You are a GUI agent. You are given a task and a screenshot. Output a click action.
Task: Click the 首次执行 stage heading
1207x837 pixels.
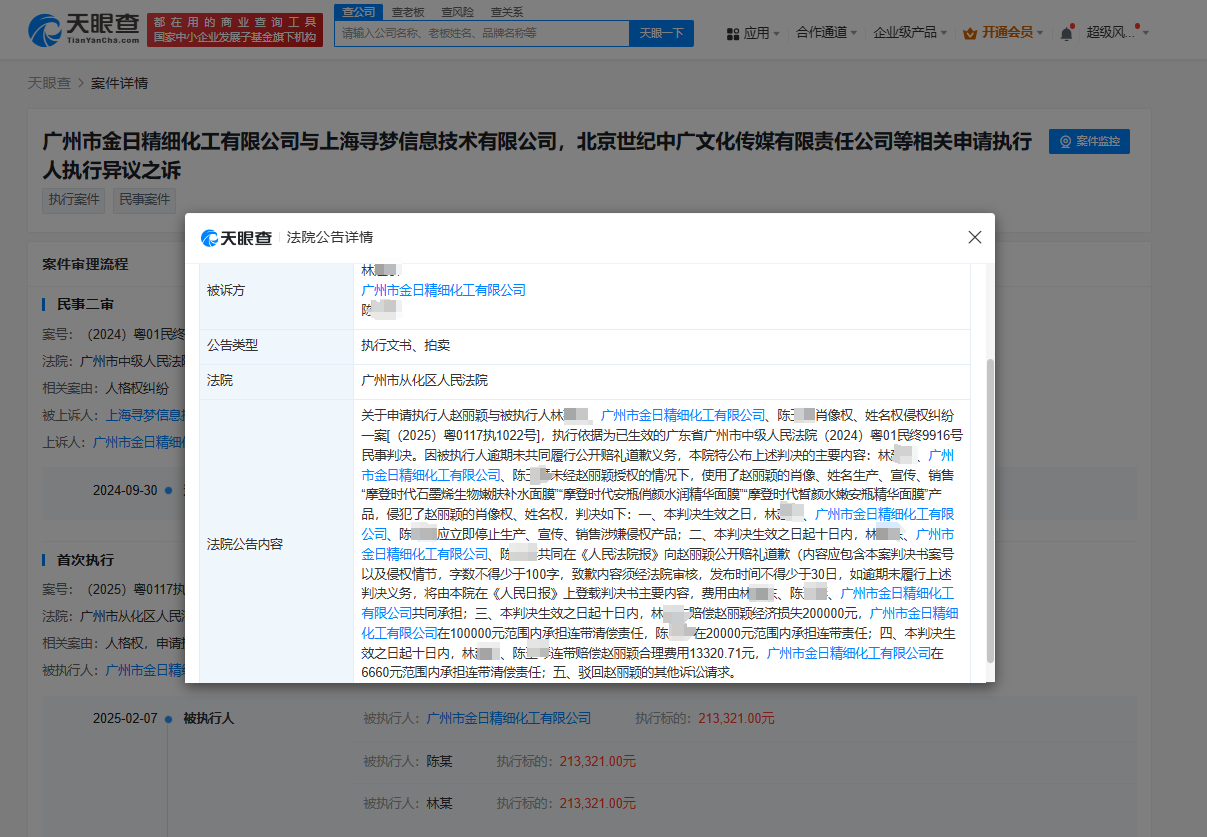85,559
